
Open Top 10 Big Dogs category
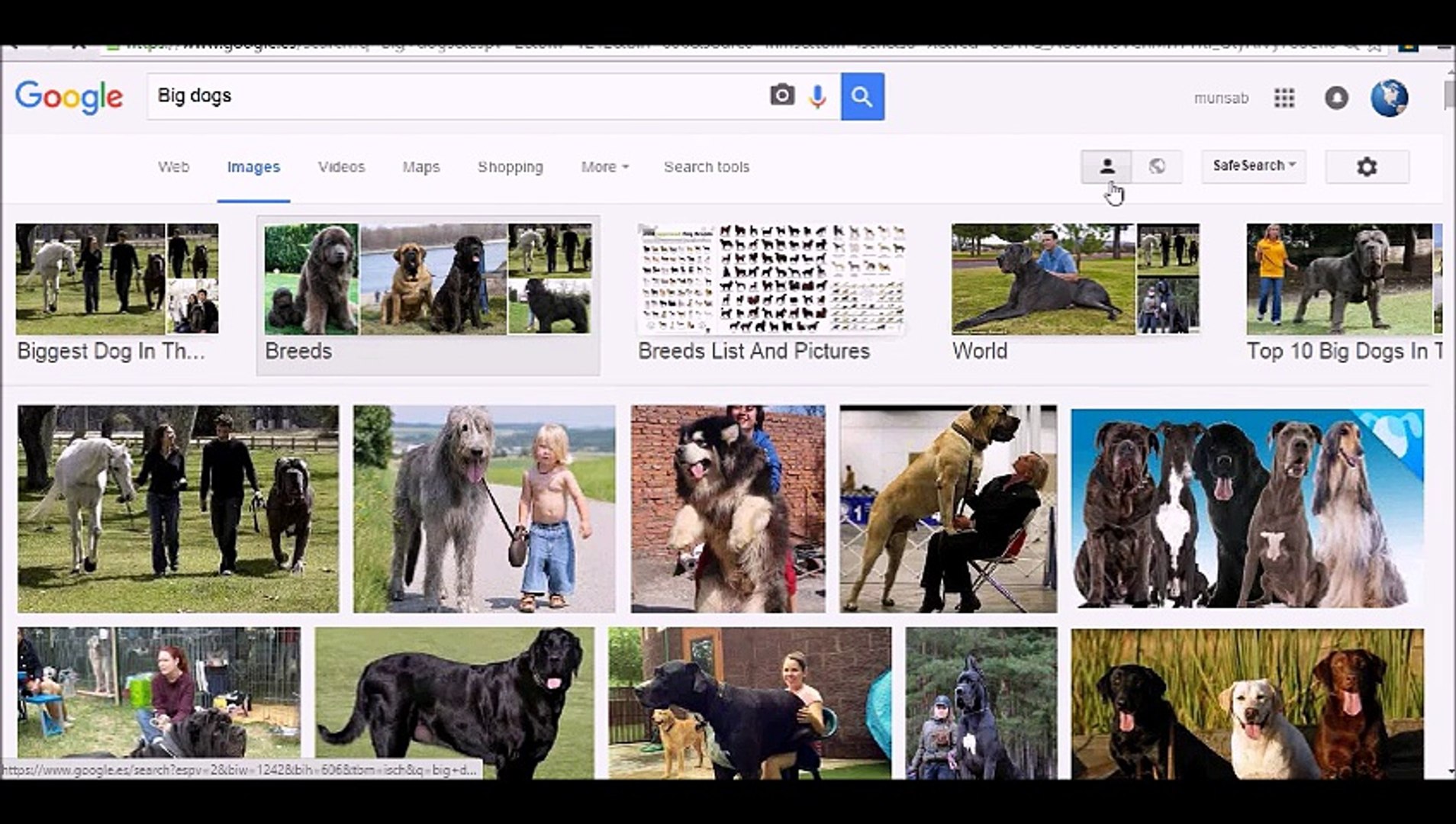[x=1344, y=295]
